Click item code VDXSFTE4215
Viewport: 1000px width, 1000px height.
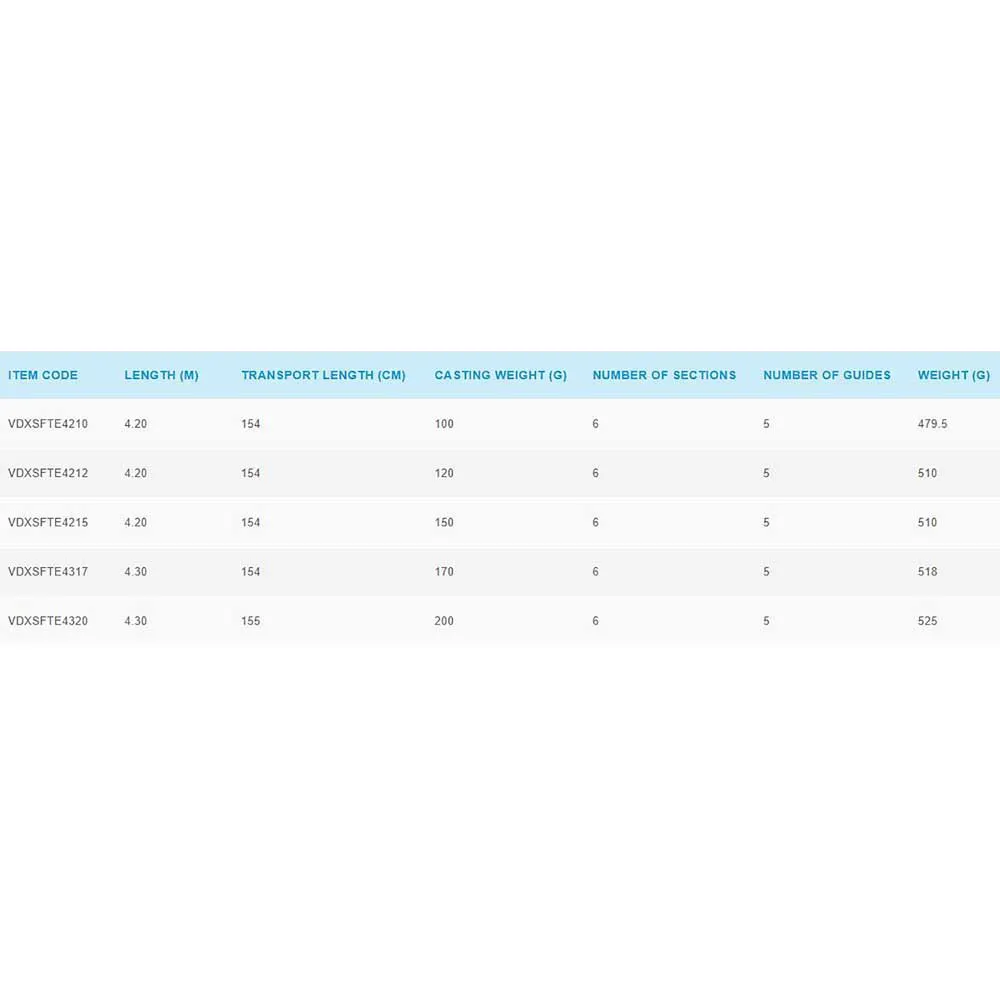coord(48,522)
